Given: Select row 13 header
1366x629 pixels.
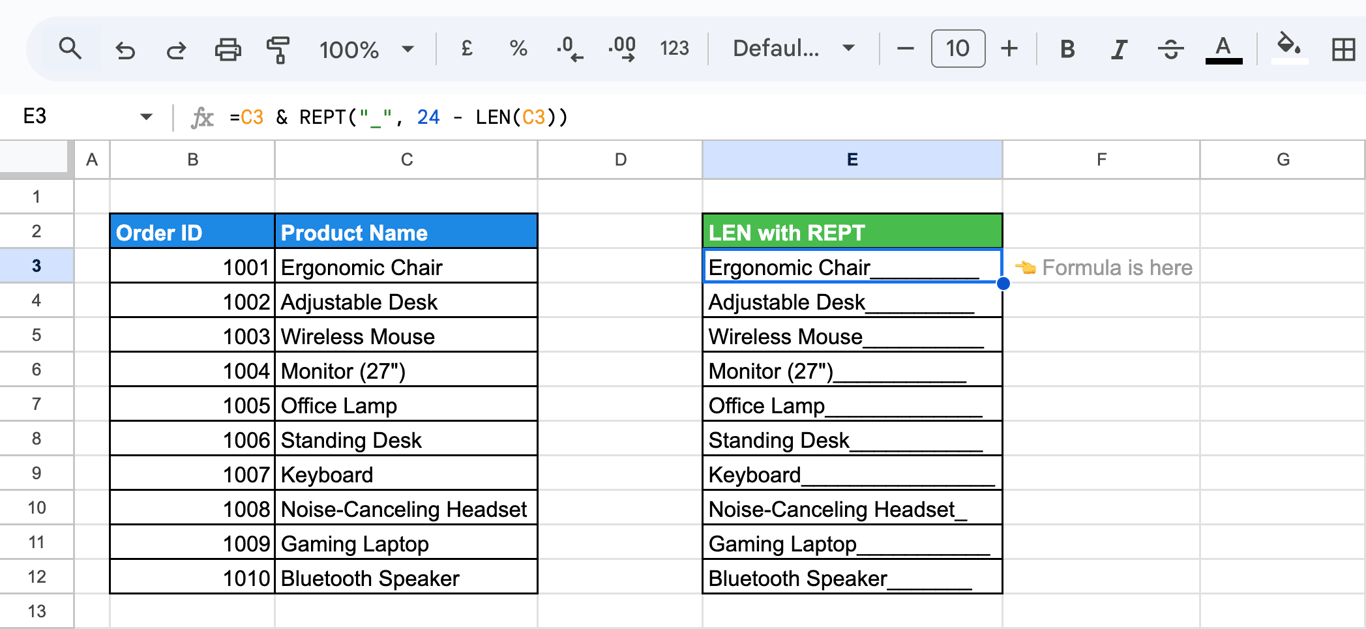Looking at the screenshot, I should tap(37, 611).
